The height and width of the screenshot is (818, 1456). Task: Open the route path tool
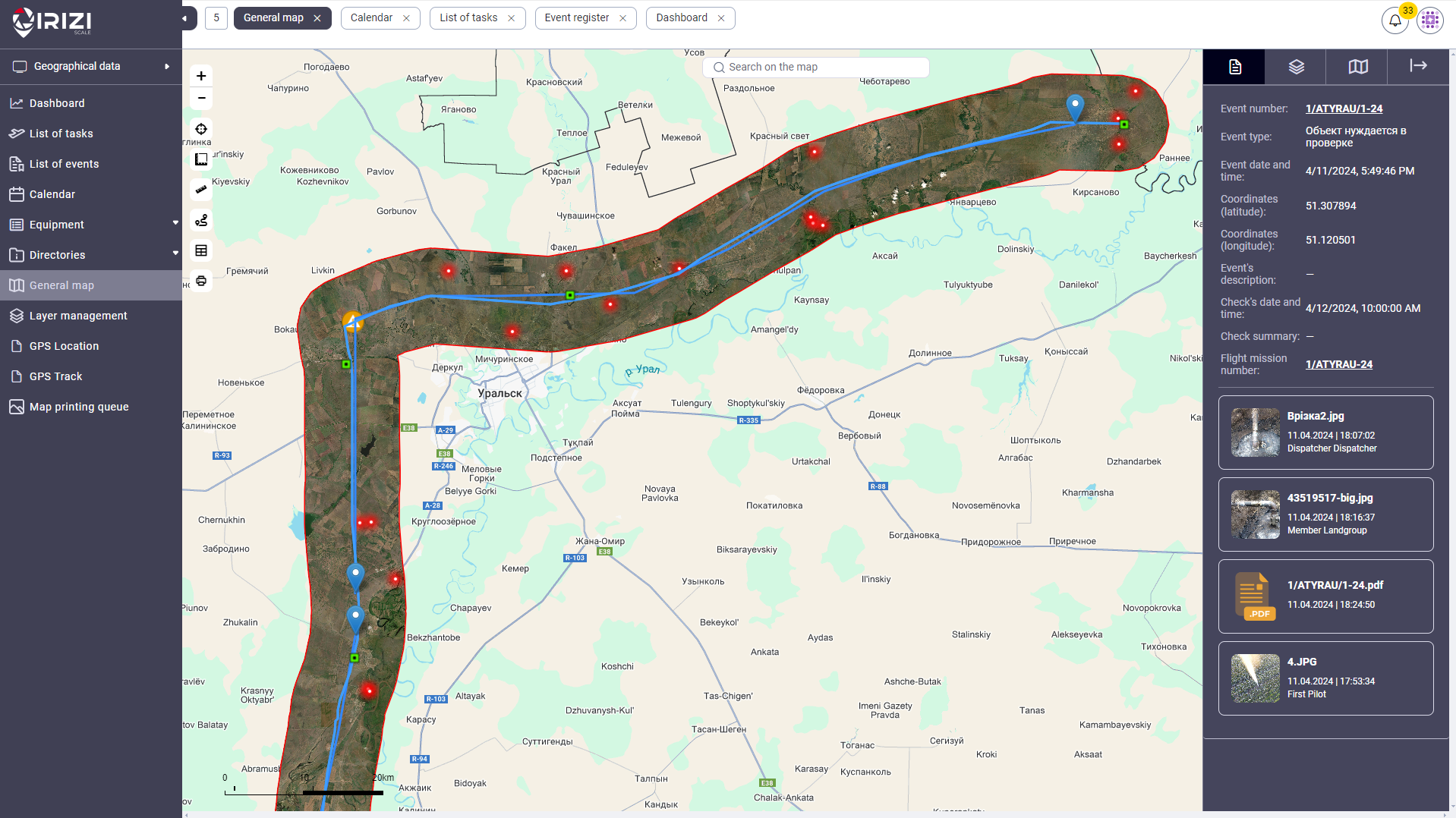[201, 220]
